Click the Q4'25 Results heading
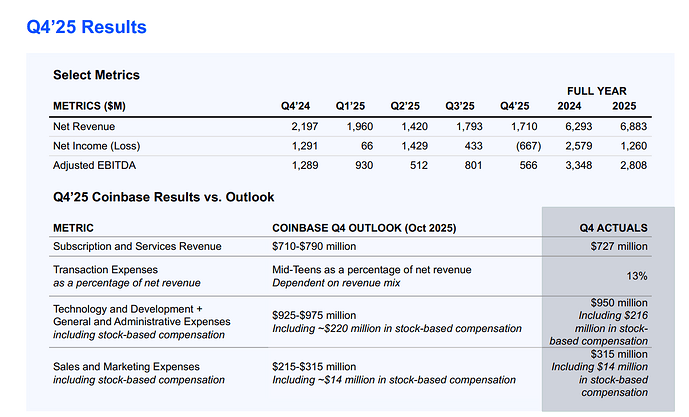 (87, 27)
